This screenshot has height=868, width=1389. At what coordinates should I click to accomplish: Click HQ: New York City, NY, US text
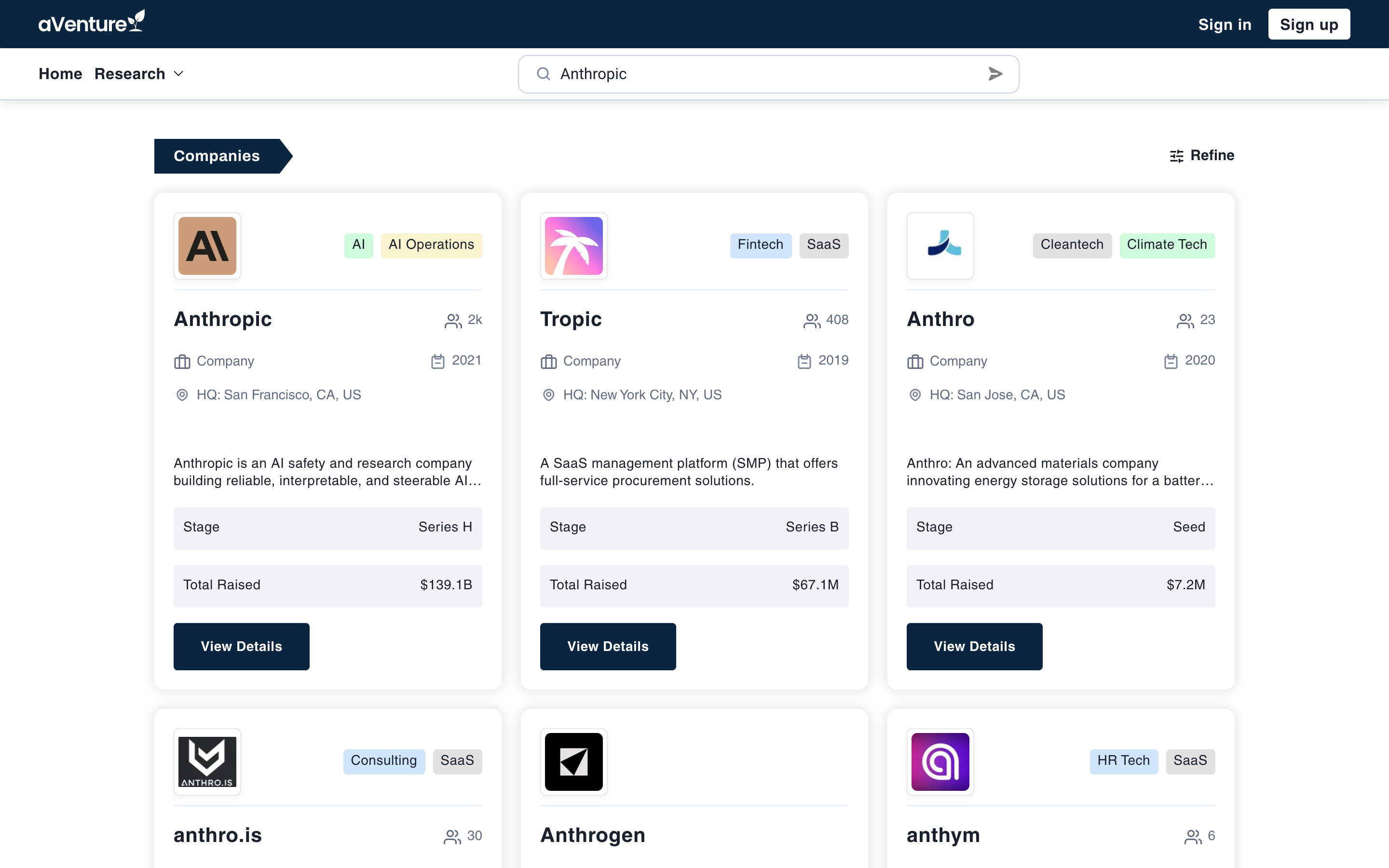pyautogui.click(x=642, y=395)
